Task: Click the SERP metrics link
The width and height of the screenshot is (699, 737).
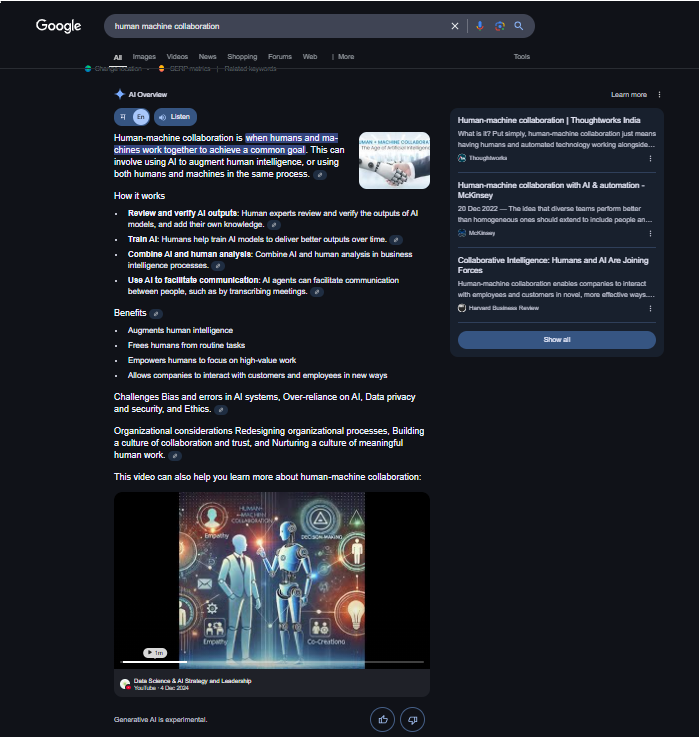Action: (189, 69)
